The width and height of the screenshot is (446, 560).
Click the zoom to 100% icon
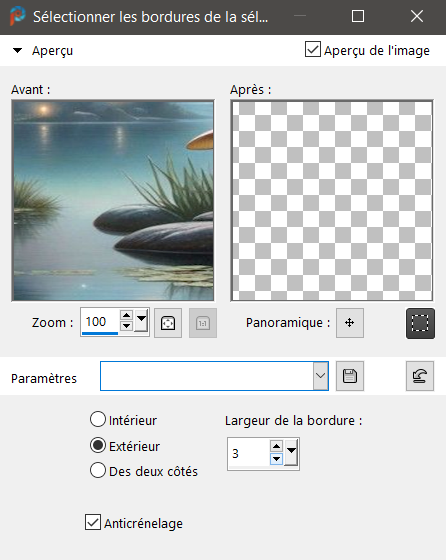pos(203,323)
